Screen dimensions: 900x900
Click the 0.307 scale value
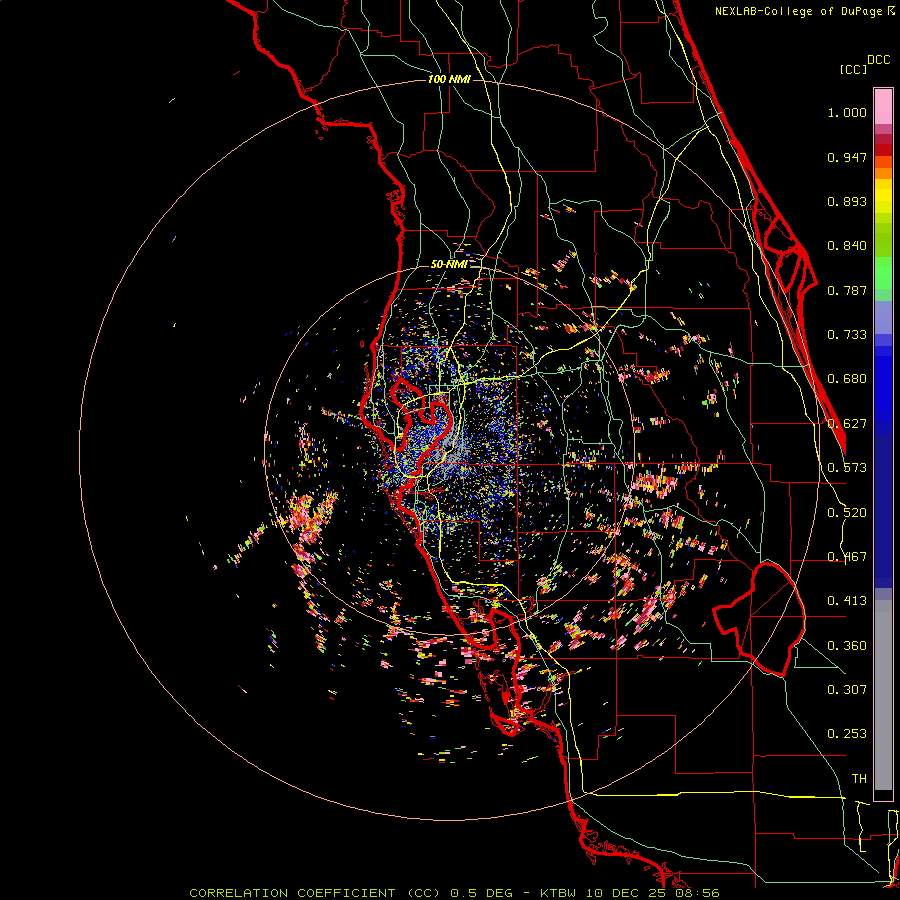point(847,690)
